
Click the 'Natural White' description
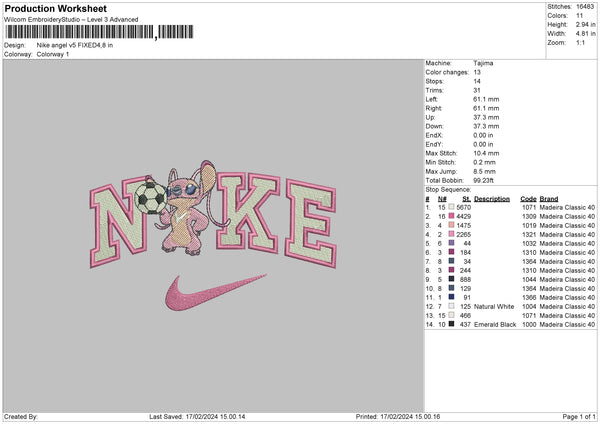tap(494, 306)
